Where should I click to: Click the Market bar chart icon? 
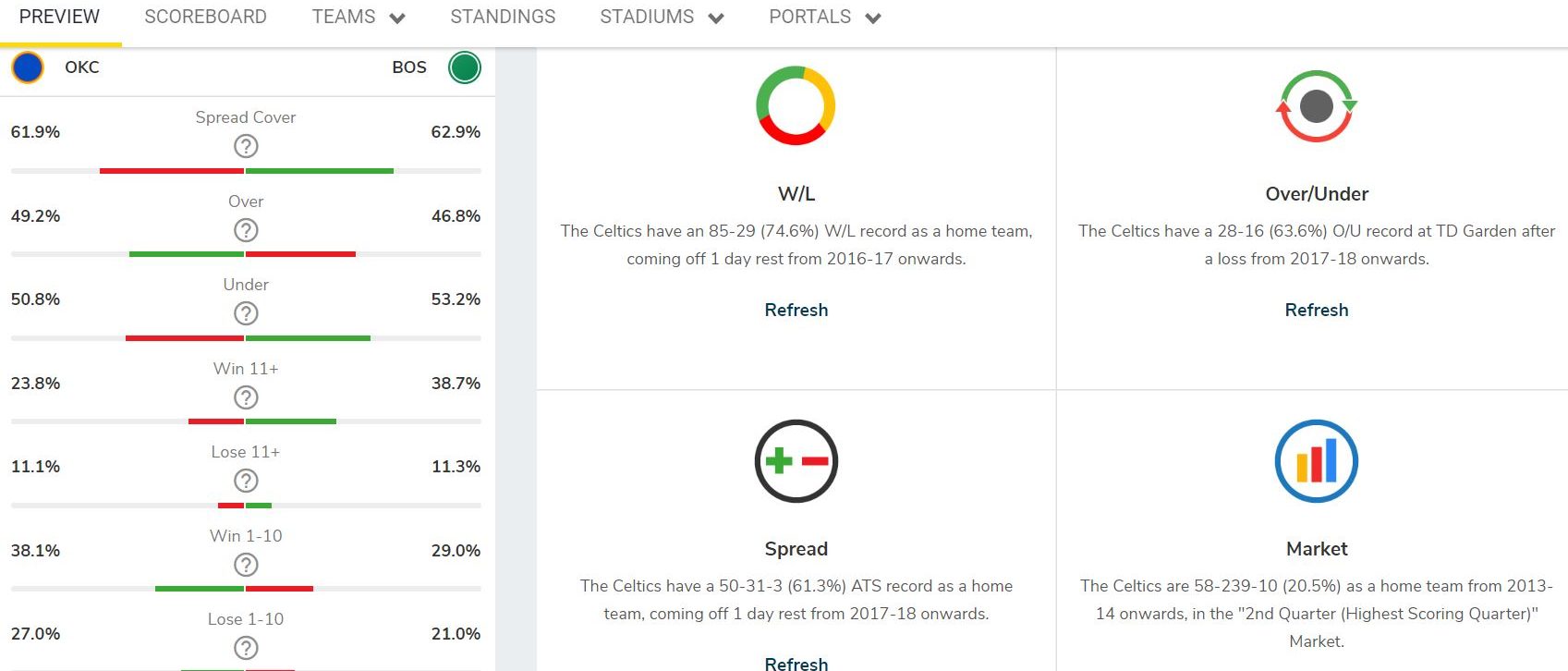click(1316, 461)
